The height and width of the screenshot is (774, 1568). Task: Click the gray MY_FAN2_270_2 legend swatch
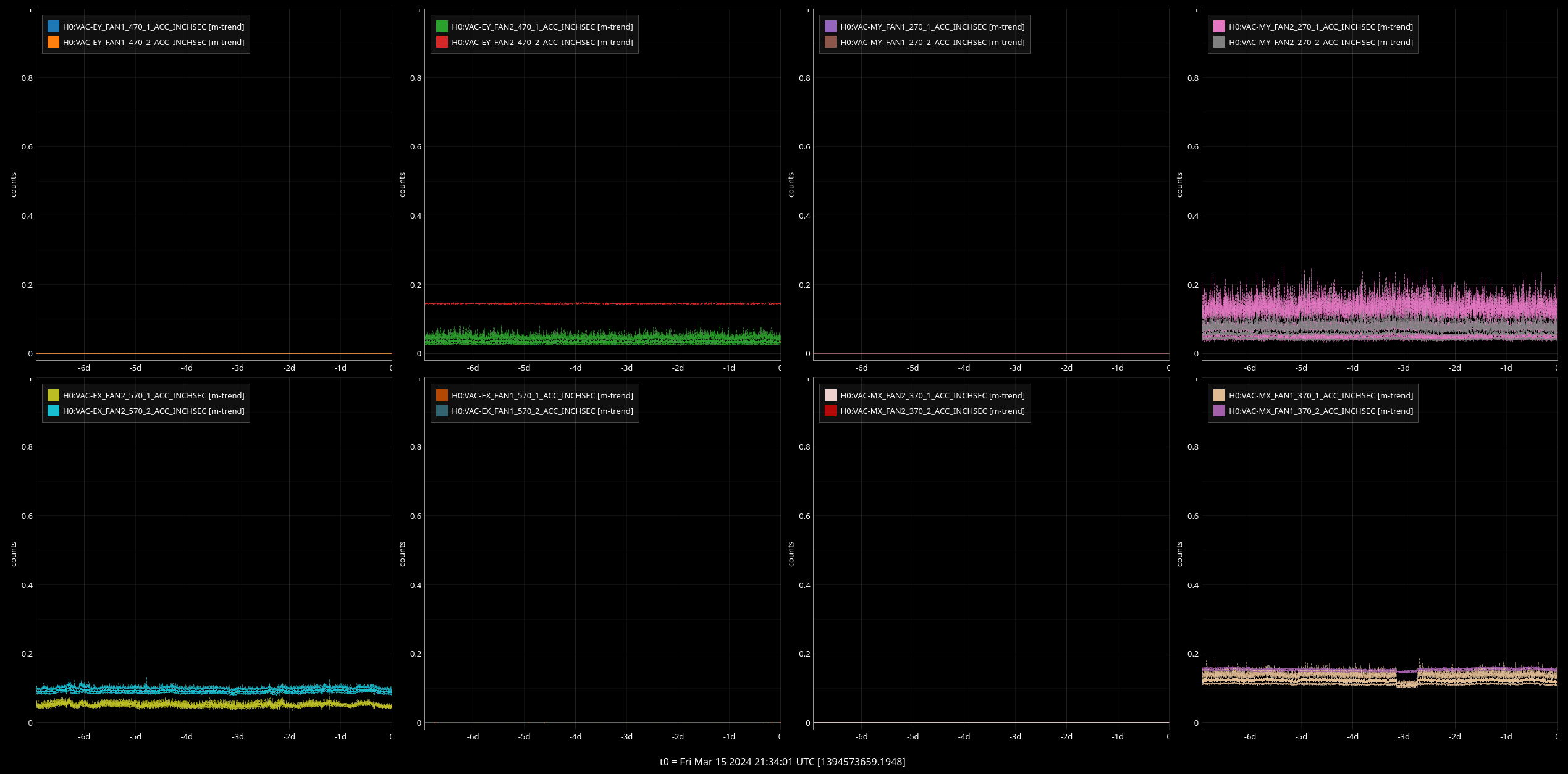click(1219, 42)
